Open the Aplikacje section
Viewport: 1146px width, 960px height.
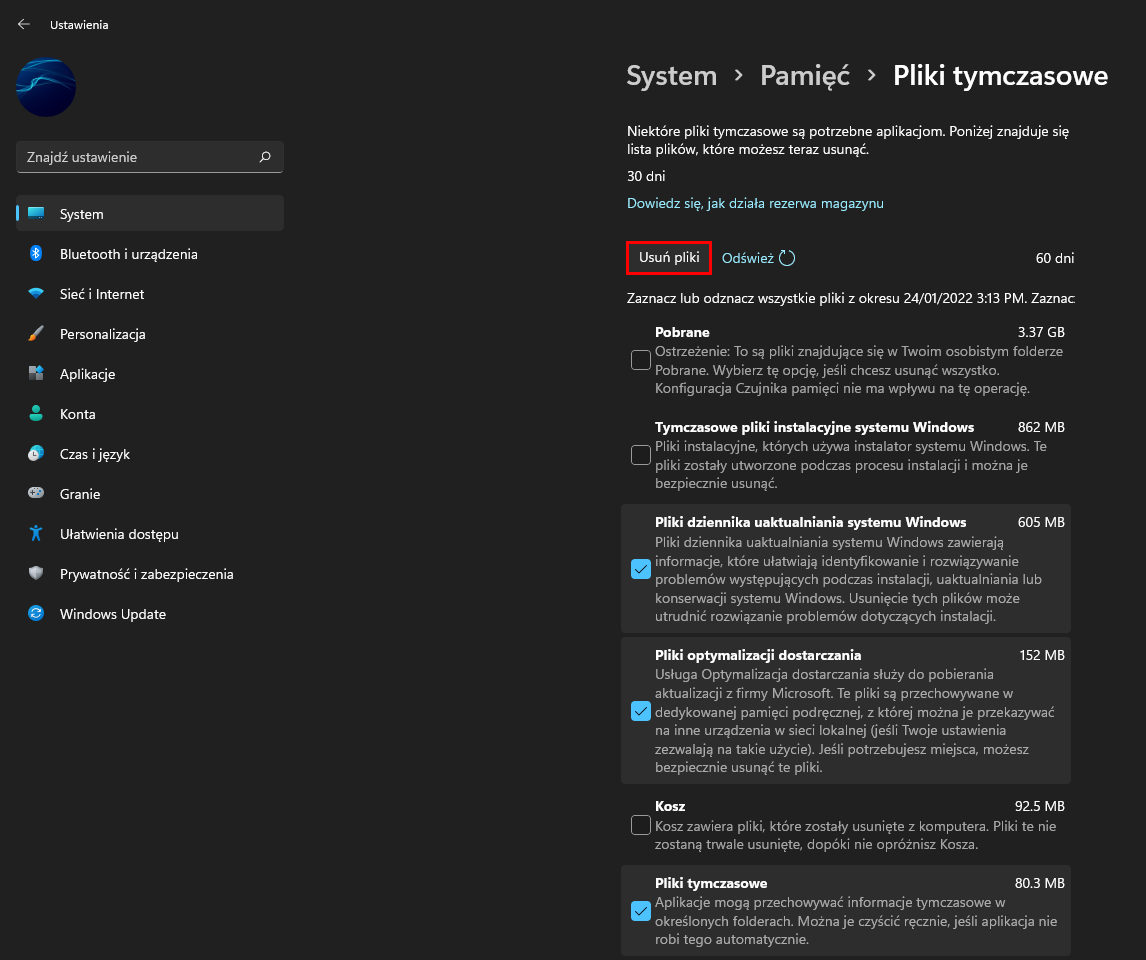coord(150,373)
